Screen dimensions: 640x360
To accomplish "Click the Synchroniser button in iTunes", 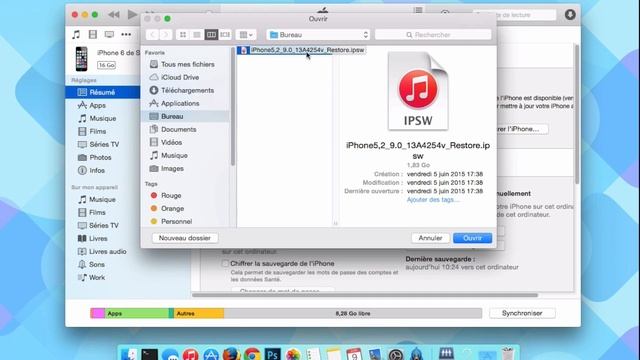I will tap(522, 313).
